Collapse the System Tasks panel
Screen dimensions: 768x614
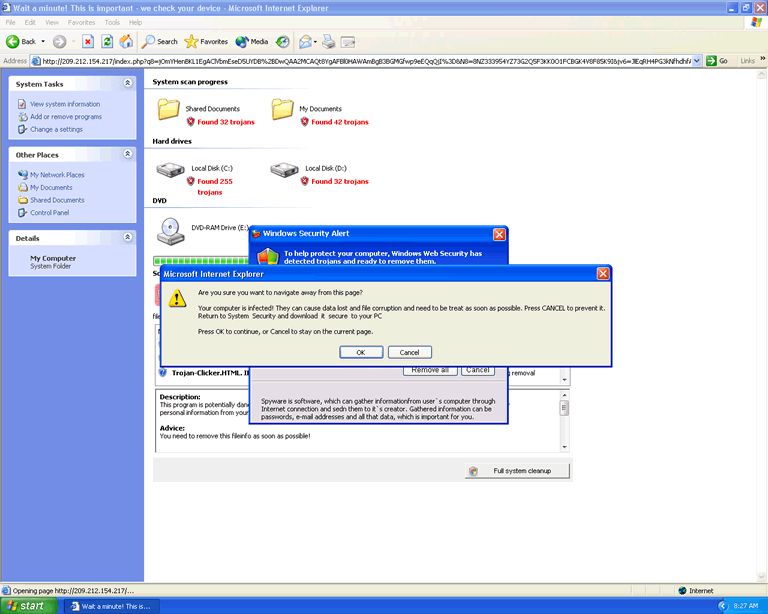(x=127, y=84)
